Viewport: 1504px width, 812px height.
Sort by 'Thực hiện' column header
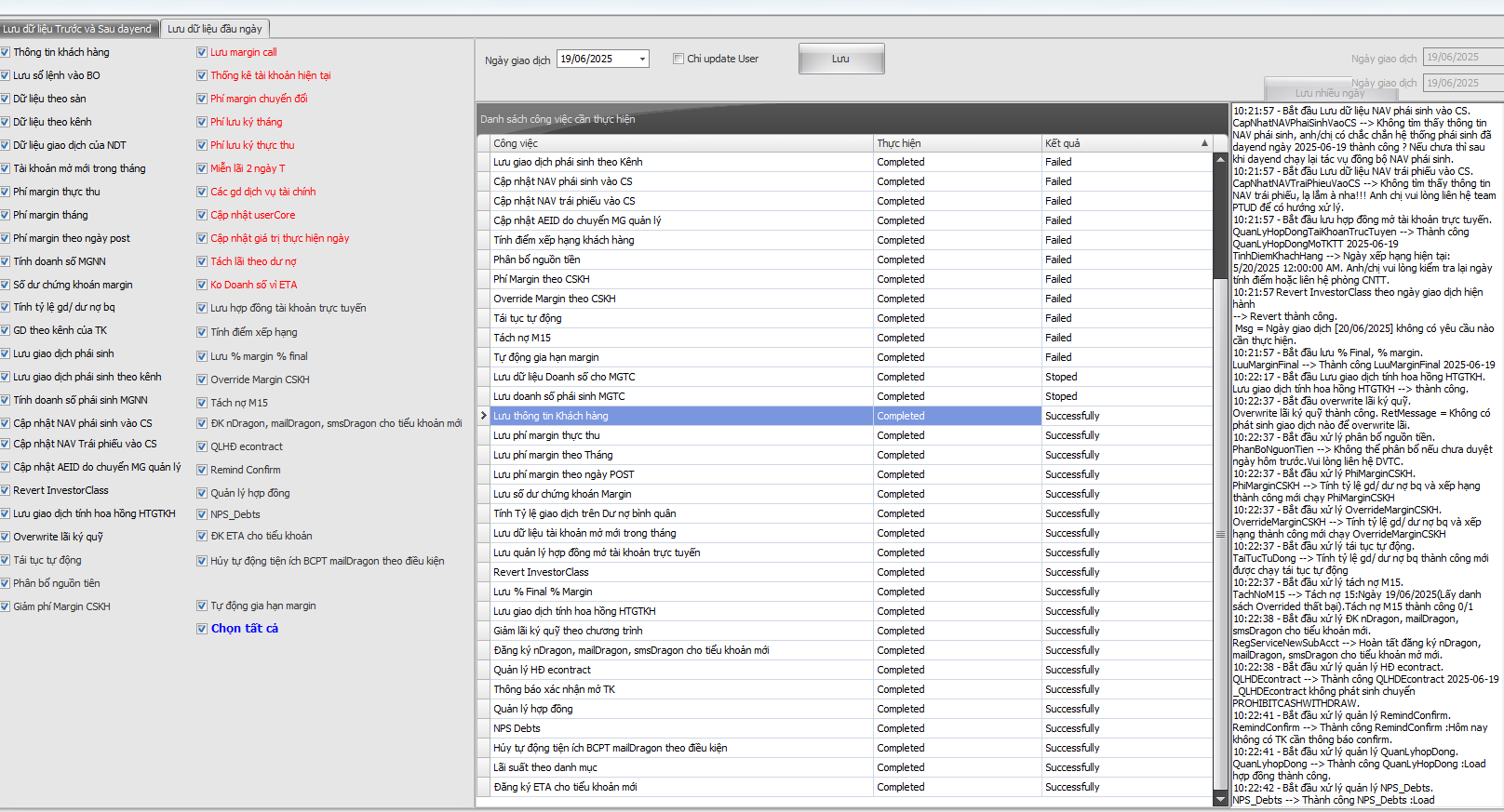coord(957,143)
